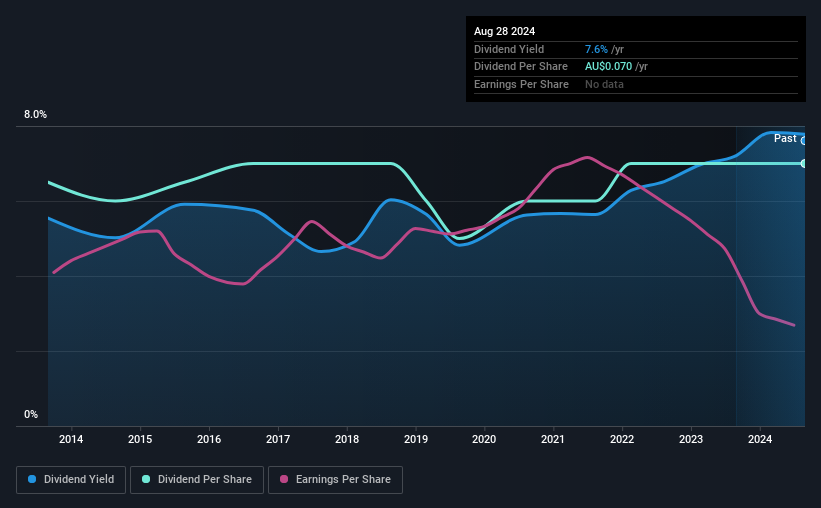821x508 pixels.
Task: Click the 'Aug 28 2024' tooltip date
Action: 504,31
